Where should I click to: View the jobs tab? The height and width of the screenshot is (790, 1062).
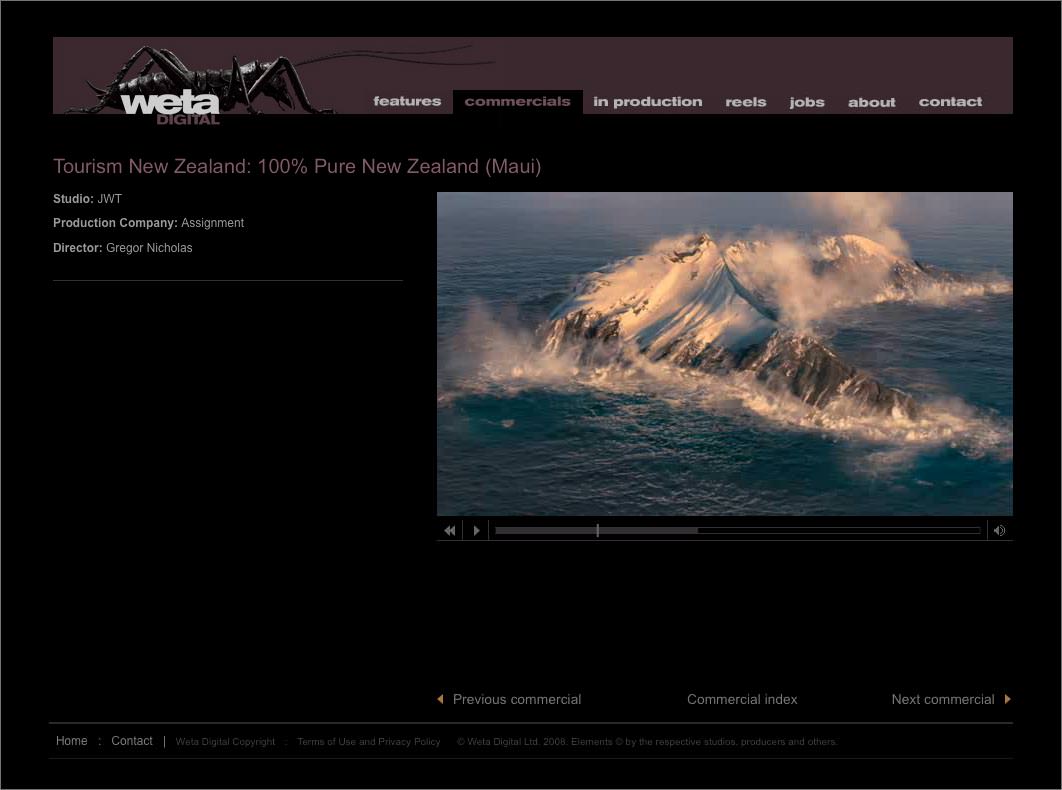point(807,102)
